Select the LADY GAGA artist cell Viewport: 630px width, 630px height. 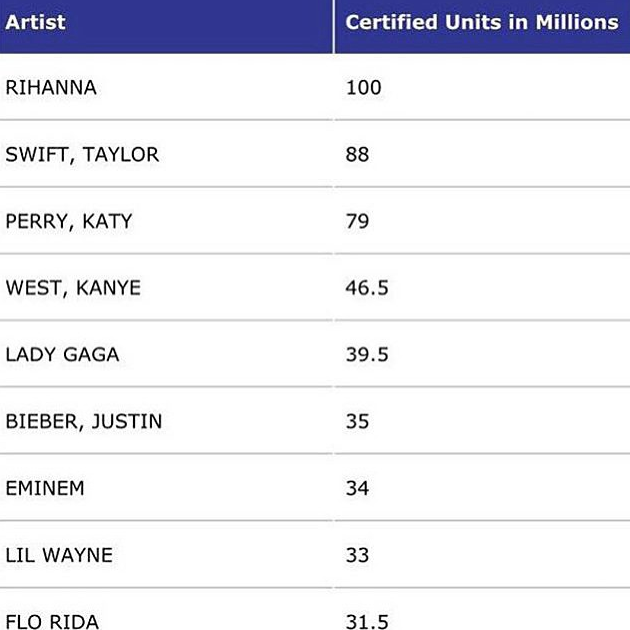62,355
